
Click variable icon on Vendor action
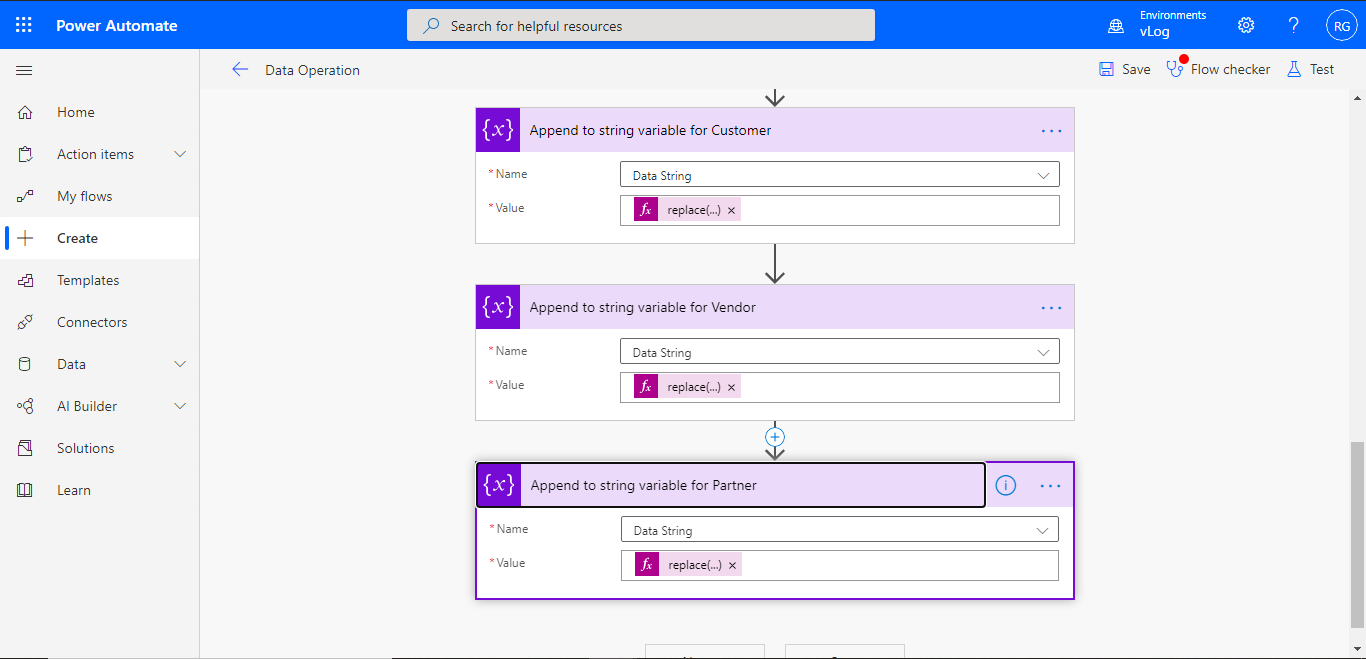(x=498, y=307)
